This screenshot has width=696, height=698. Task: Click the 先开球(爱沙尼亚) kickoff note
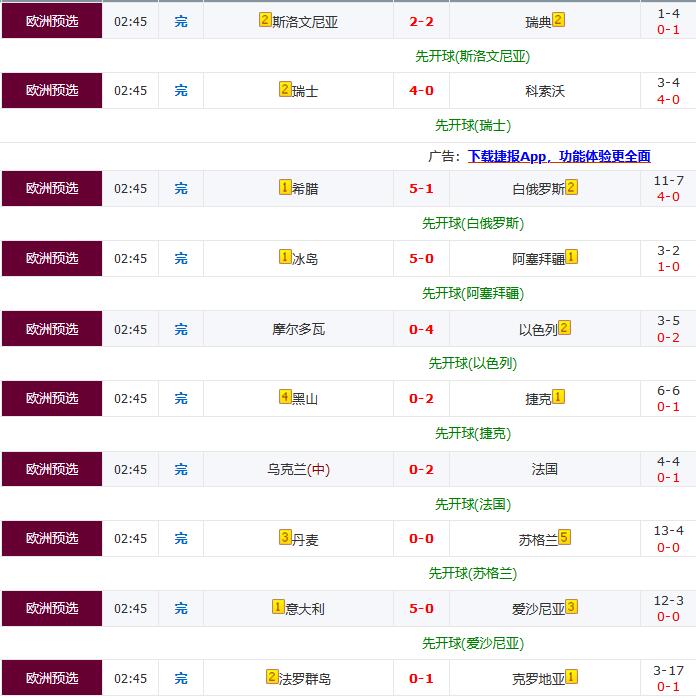tap(473, 643)
